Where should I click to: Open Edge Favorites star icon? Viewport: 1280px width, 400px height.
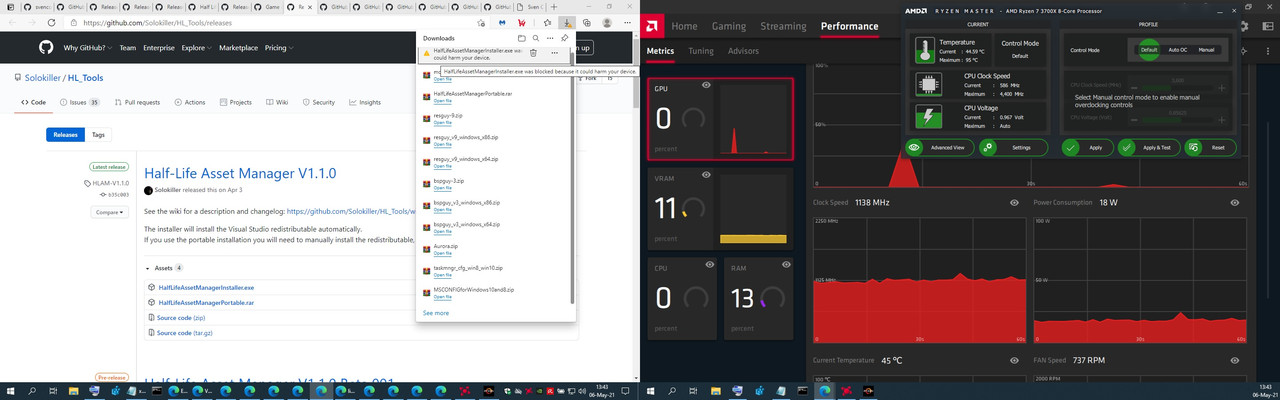point(547,22)
